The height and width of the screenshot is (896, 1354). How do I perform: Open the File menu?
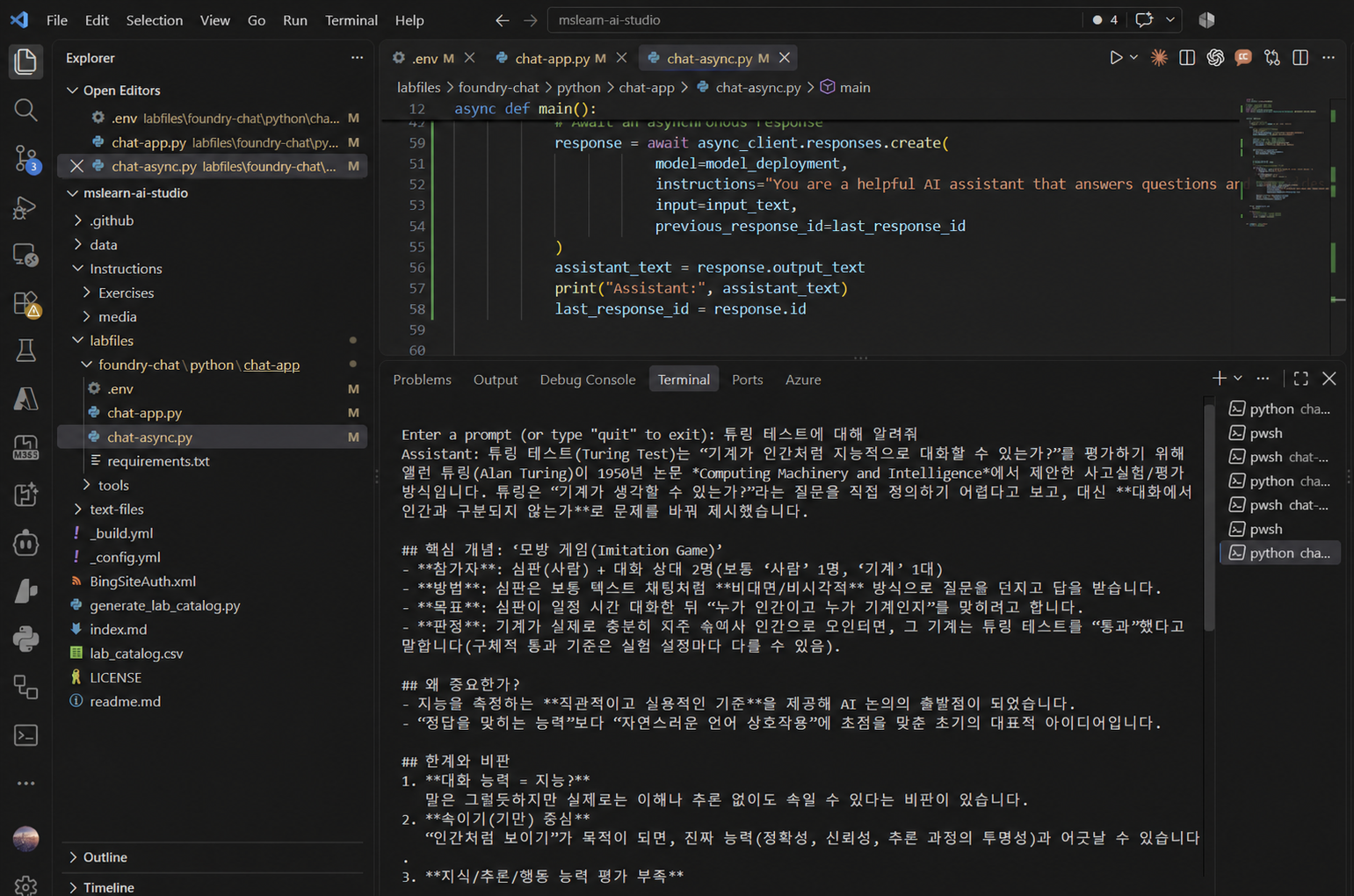tap(57, 20)
